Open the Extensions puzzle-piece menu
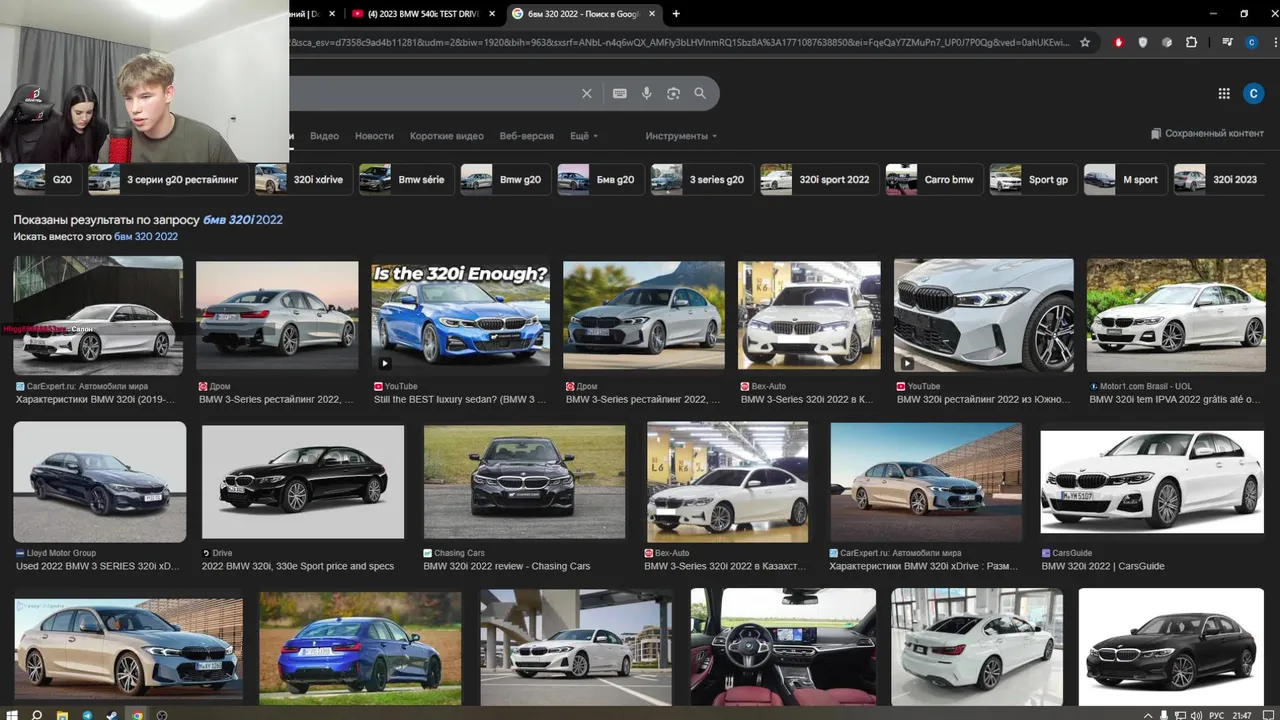Image resolution: width=1280 pixels, height=720 pixels. (x=1191, y=42)
